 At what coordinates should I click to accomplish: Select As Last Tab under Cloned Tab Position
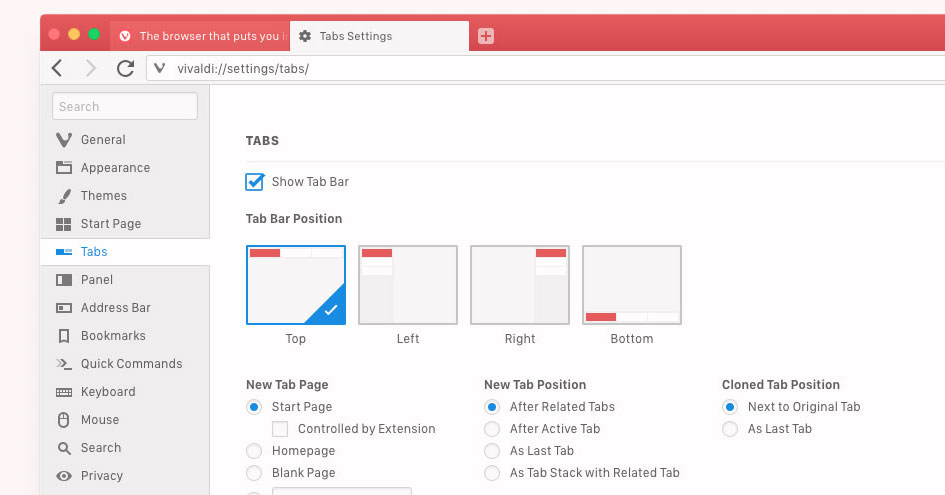pos(730,429)
